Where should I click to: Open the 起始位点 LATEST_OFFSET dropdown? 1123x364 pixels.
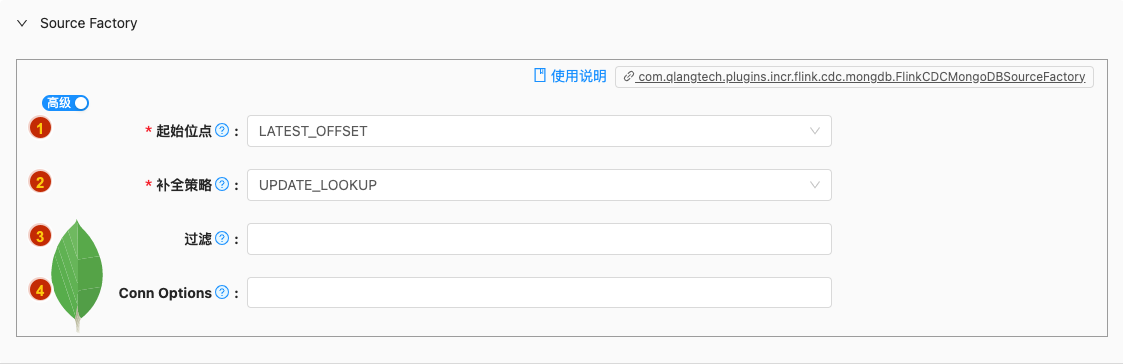click(x=539, y=131)
